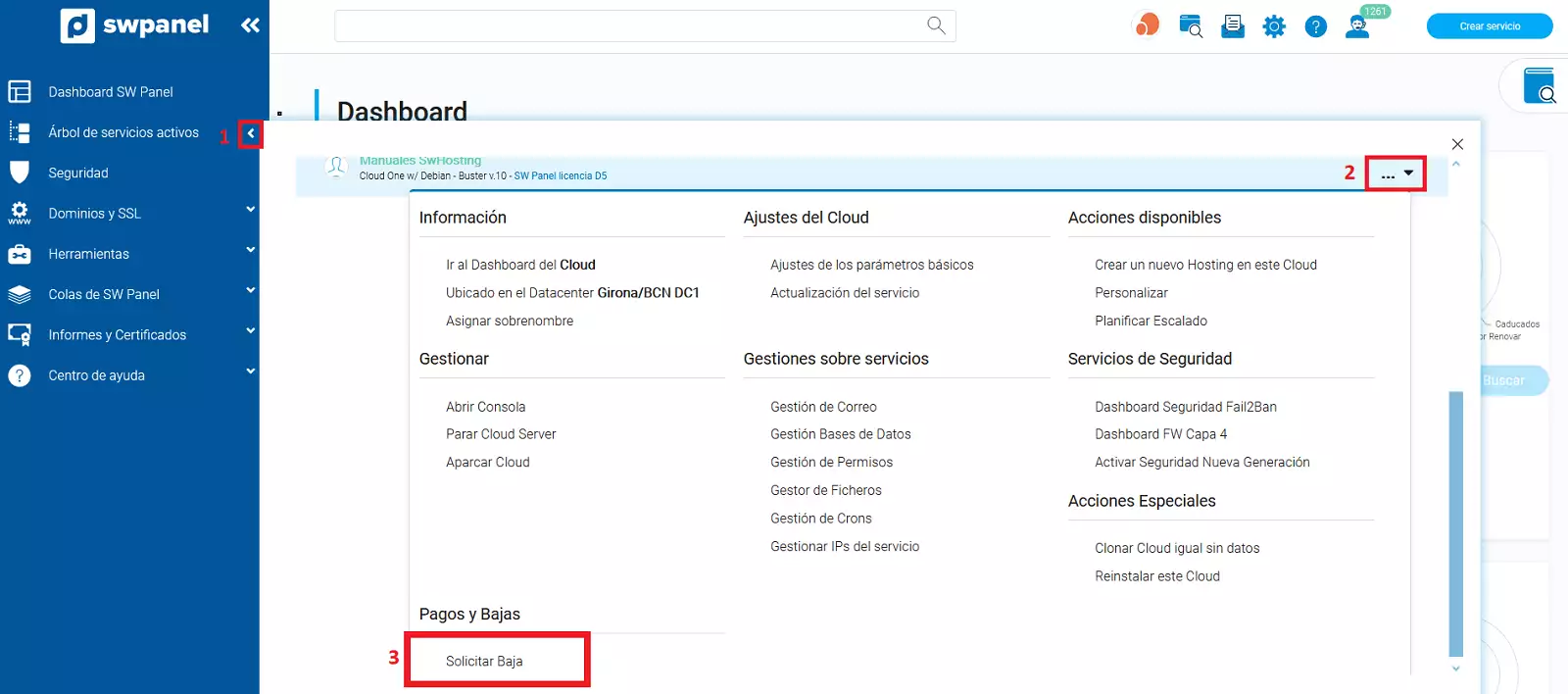Image resolution: width=1568 pixels, height=694 pixels.
Task: Click the orange chat bubble icon
Action: (x=1147, y=25)
